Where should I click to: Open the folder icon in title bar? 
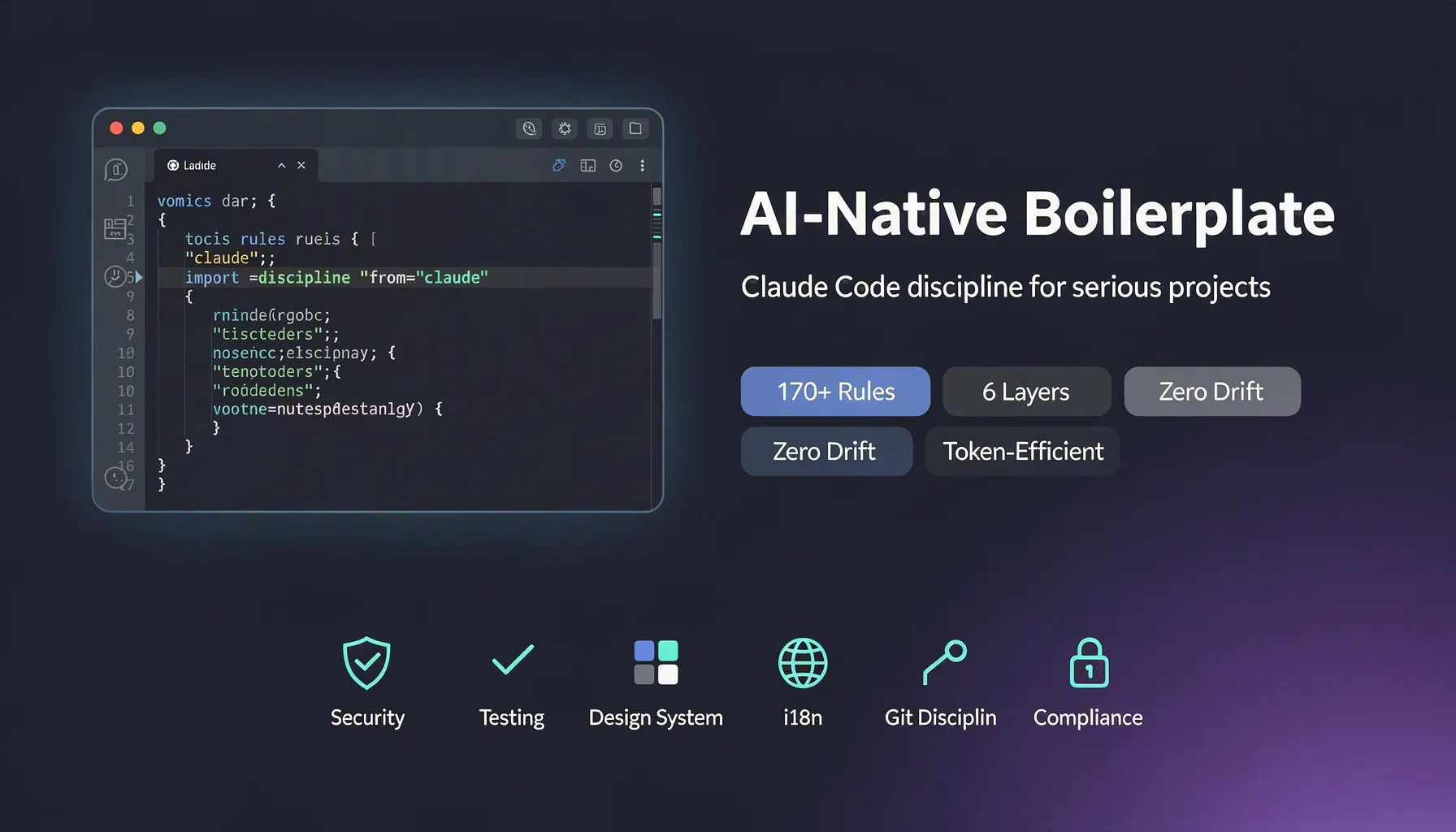pyautogui.click(x=635, y=128)
